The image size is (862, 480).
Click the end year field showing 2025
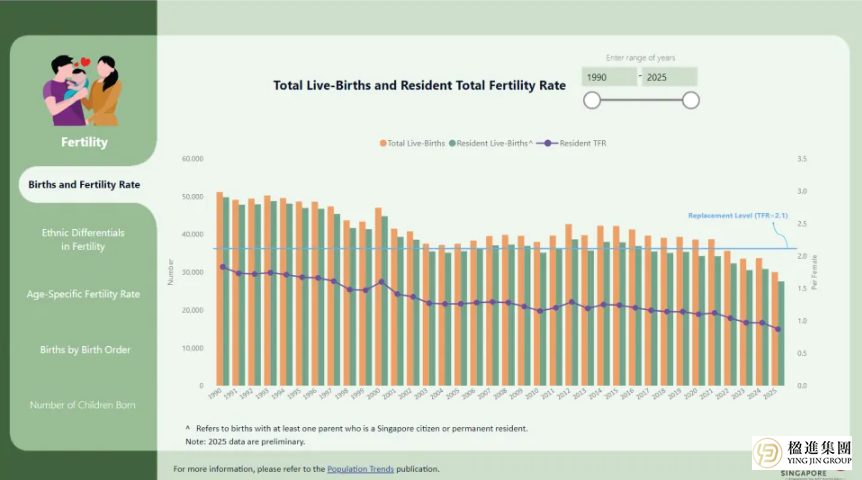(668, 77)
